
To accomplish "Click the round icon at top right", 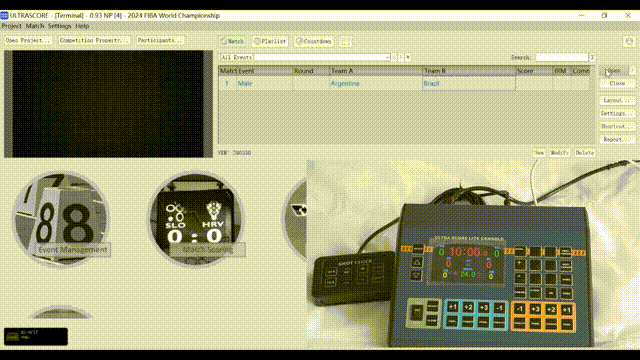I will click(x=629, y=41).
